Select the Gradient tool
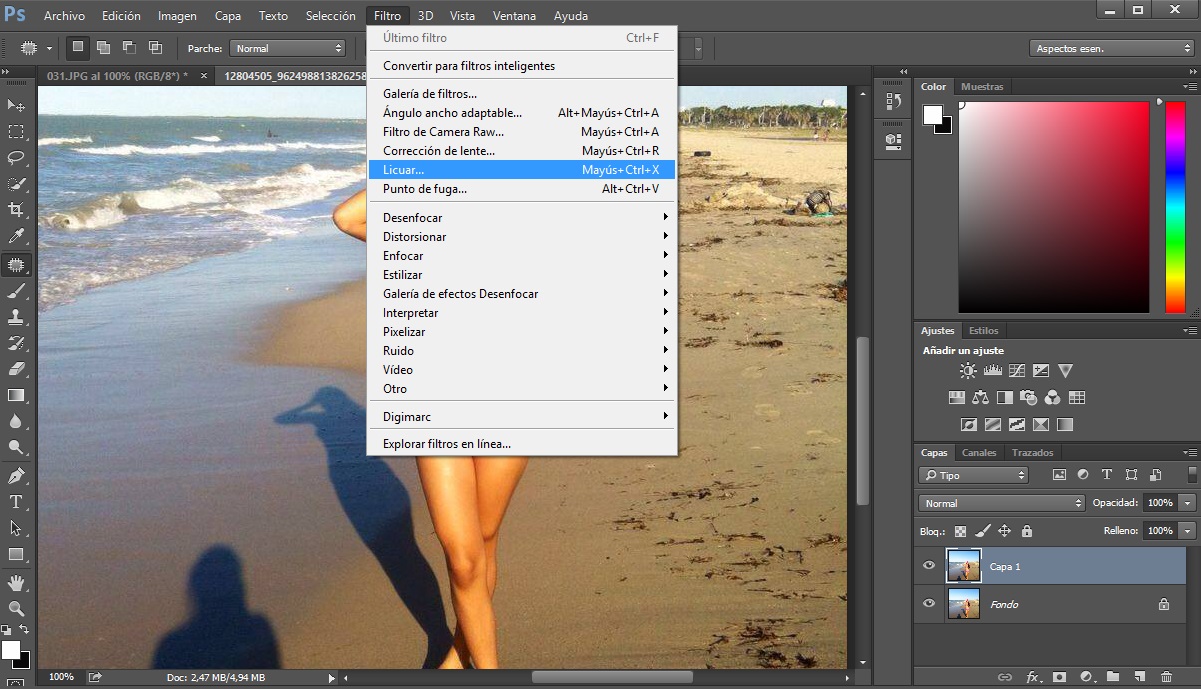The height and width of the screenshot is (689, 1201). [x=16, y=396]
